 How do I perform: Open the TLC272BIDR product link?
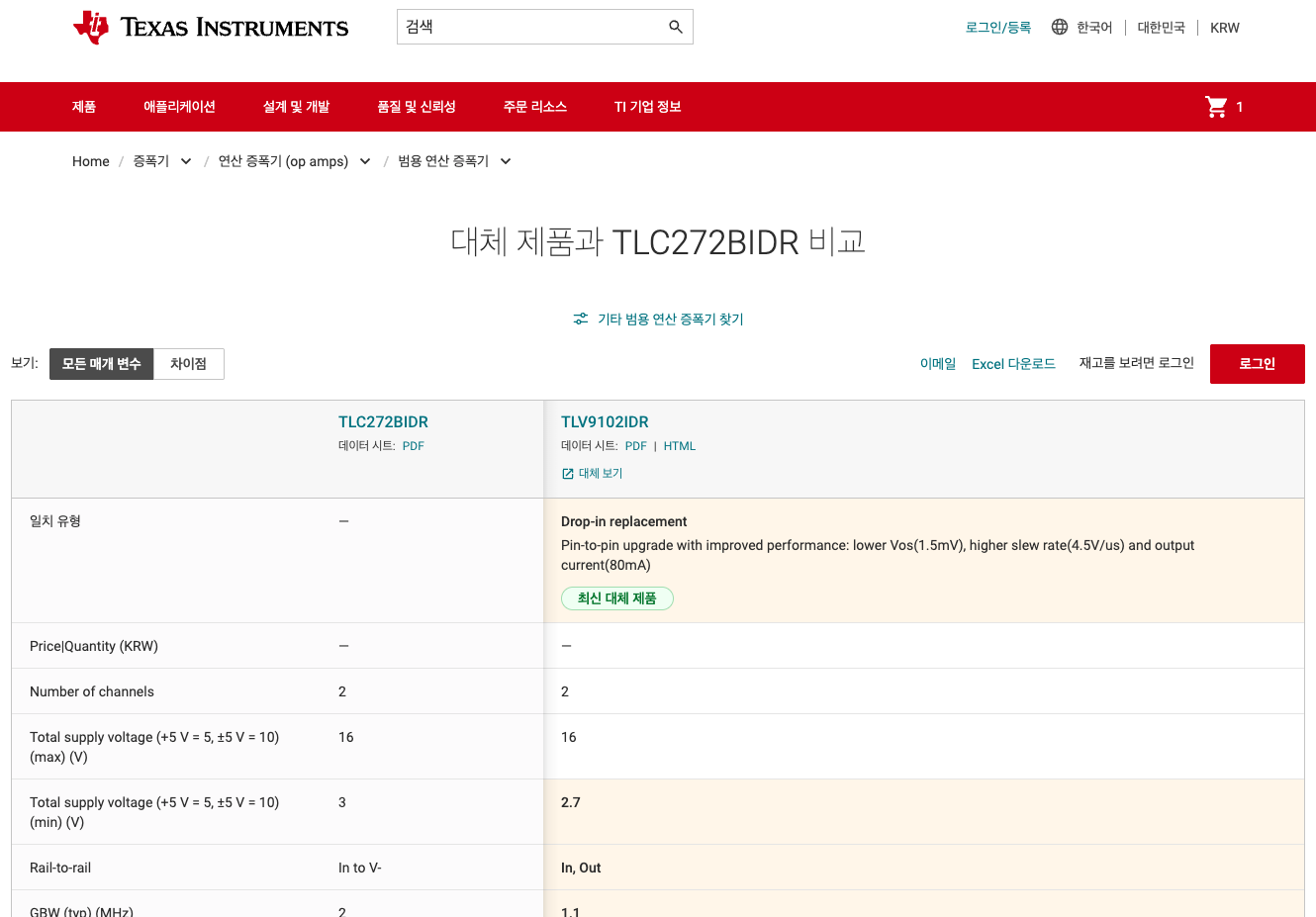(383, 422)
